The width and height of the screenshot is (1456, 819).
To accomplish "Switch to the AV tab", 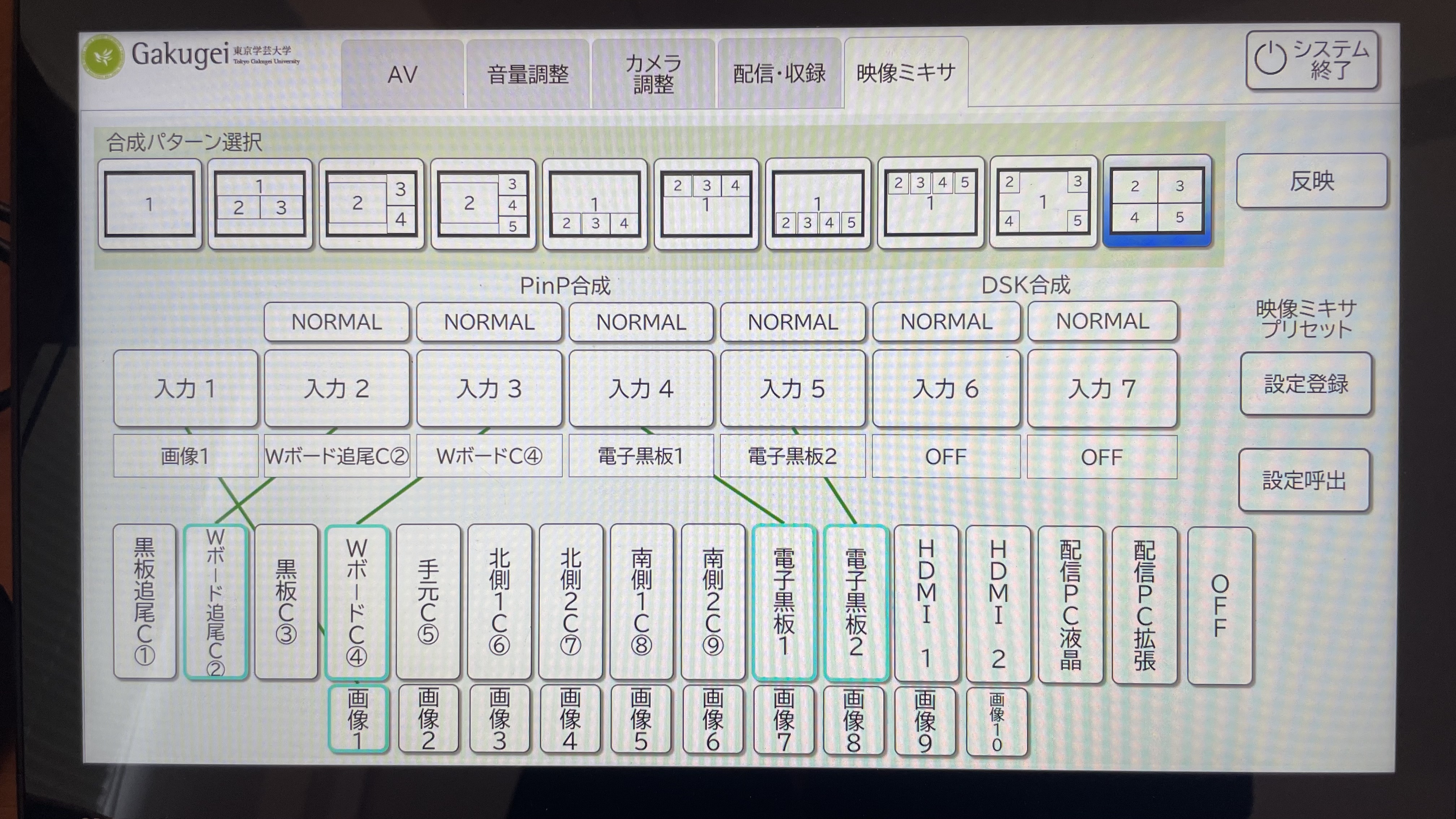I will [402, 74].
